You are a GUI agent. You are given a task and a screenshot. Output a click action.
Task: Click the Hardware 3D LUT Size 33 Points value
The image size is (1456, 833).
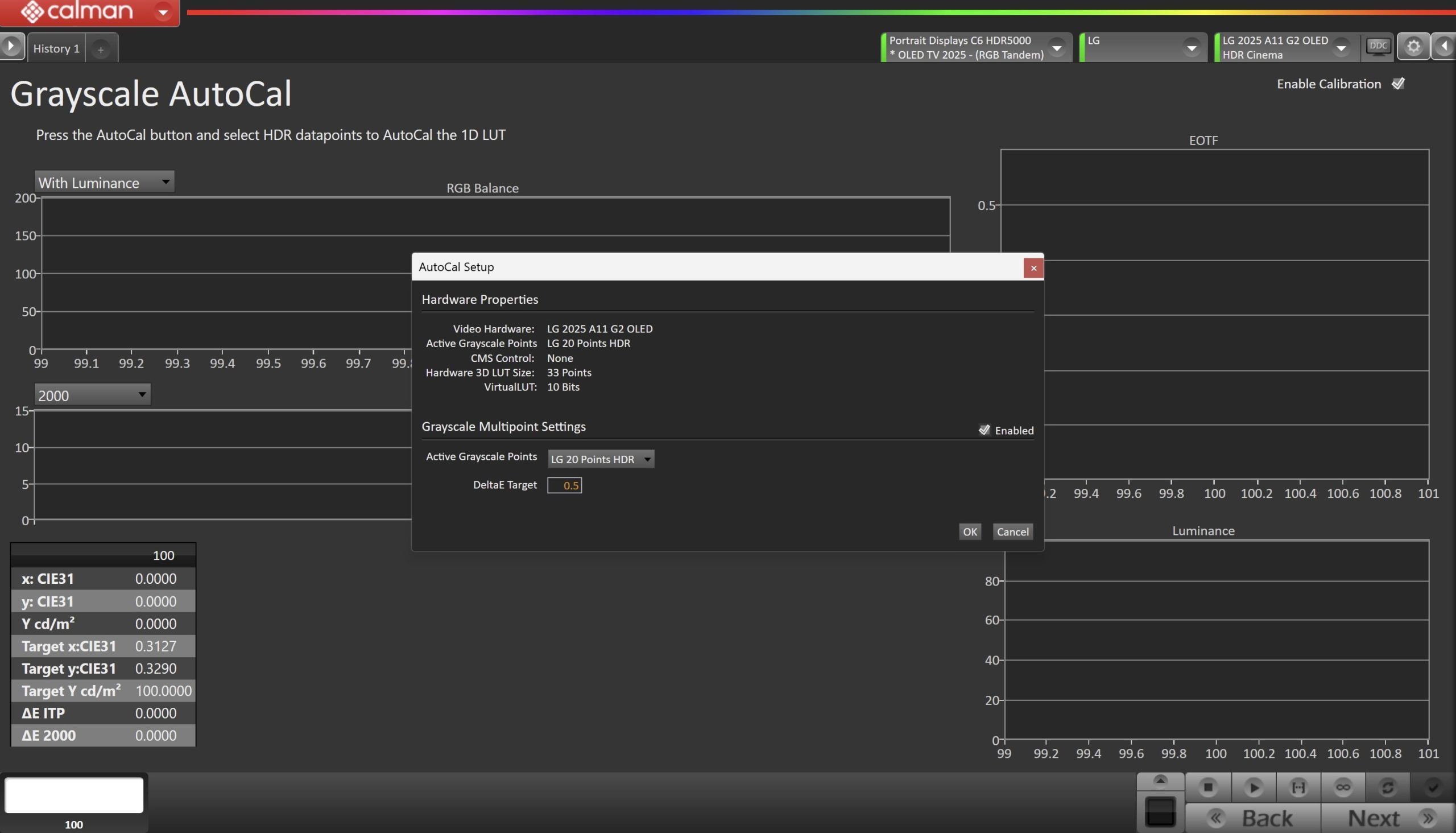tap(569, 372)
